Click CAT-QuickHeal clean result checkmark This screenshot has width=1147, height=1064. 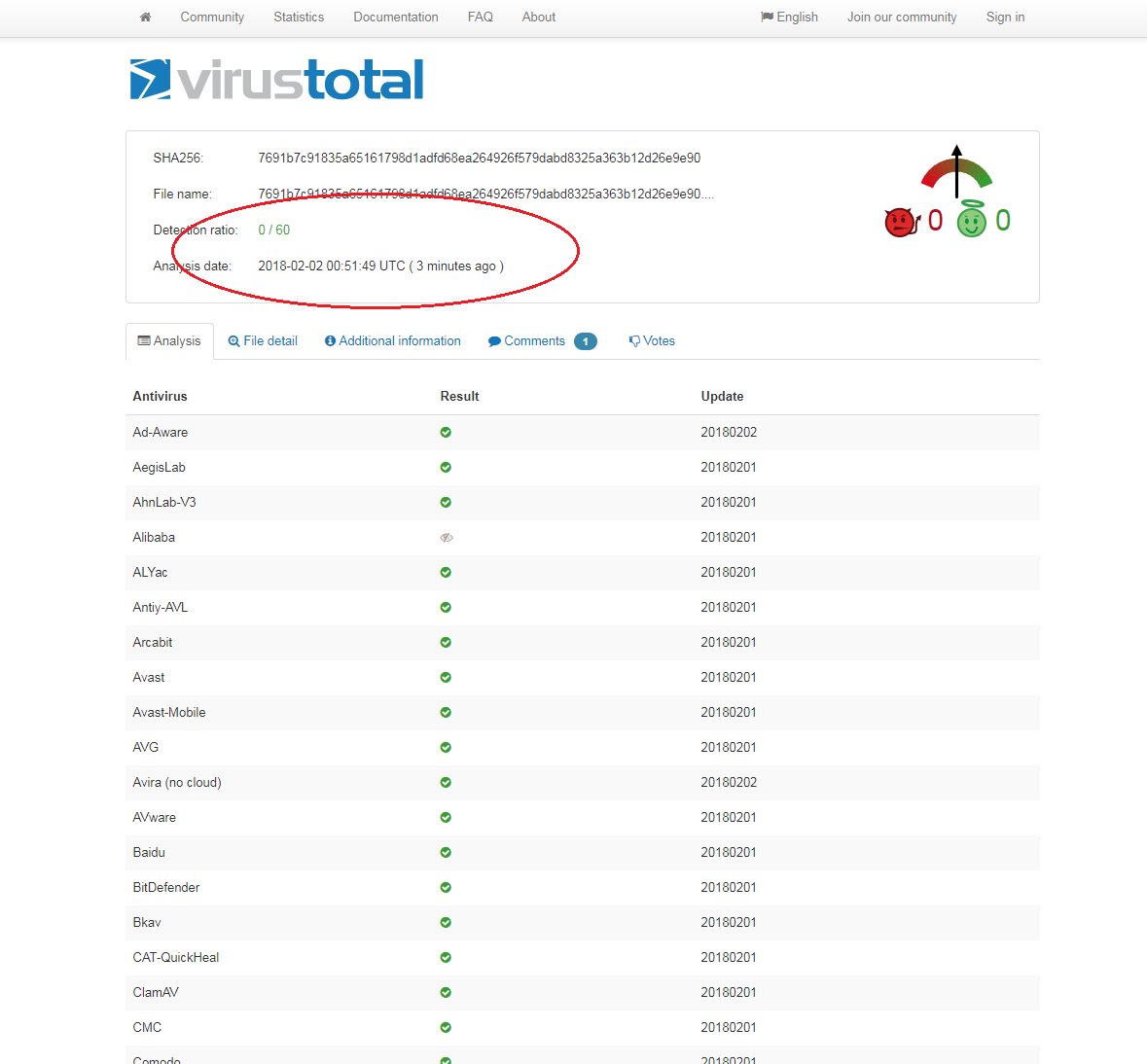[446, 957]
